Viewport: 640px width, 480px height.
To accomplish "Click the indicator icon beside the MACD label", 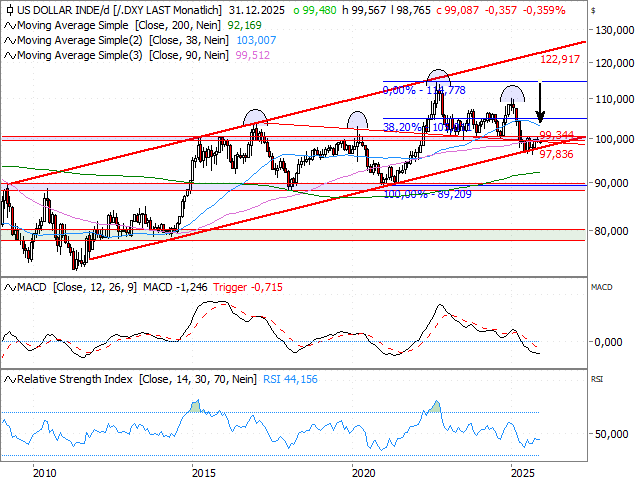I will [x=7, y=288].
